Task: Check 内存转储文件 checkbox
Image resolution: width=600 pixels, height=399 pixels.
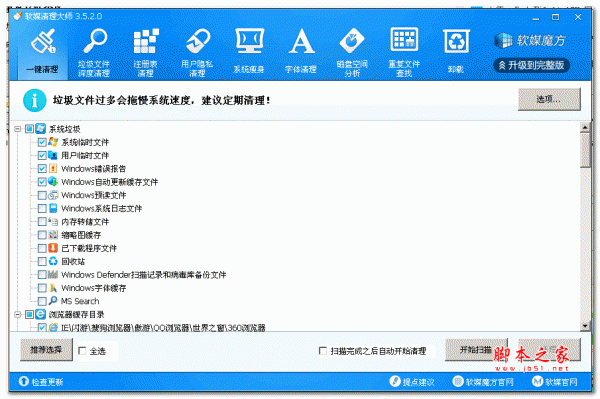Action: tap(42, 221)
